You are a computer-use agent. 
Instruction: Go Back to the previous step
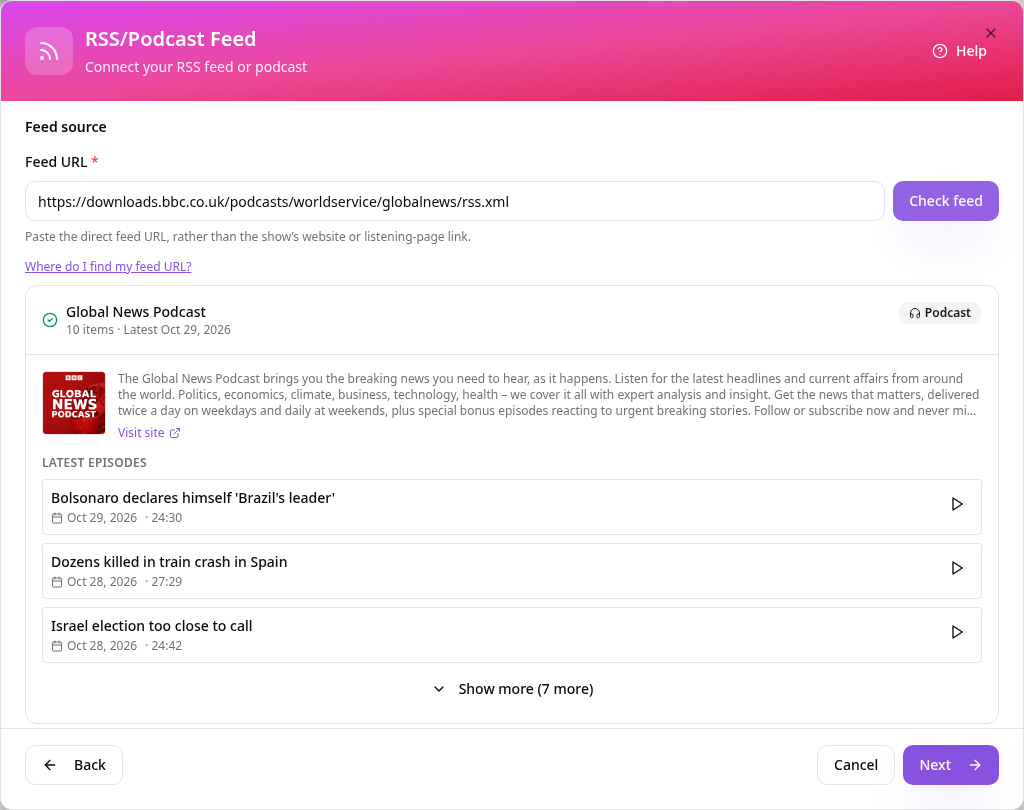point(74,765)
